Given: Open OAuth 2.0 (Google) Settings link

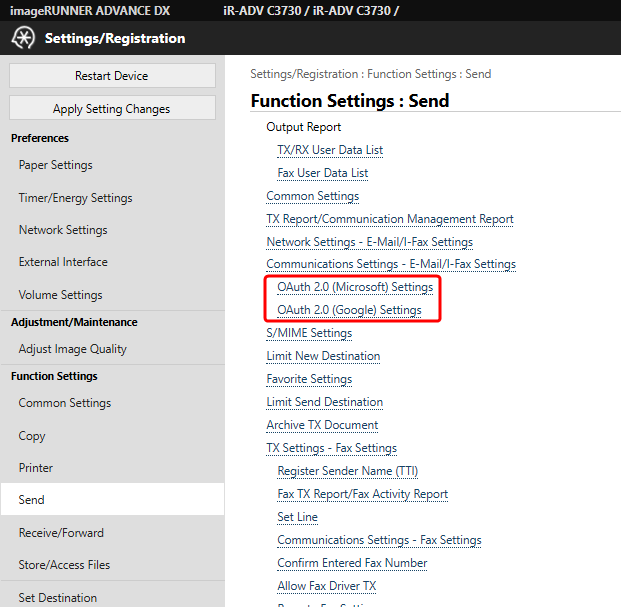Looking at the screenshot, I should 349,310.
